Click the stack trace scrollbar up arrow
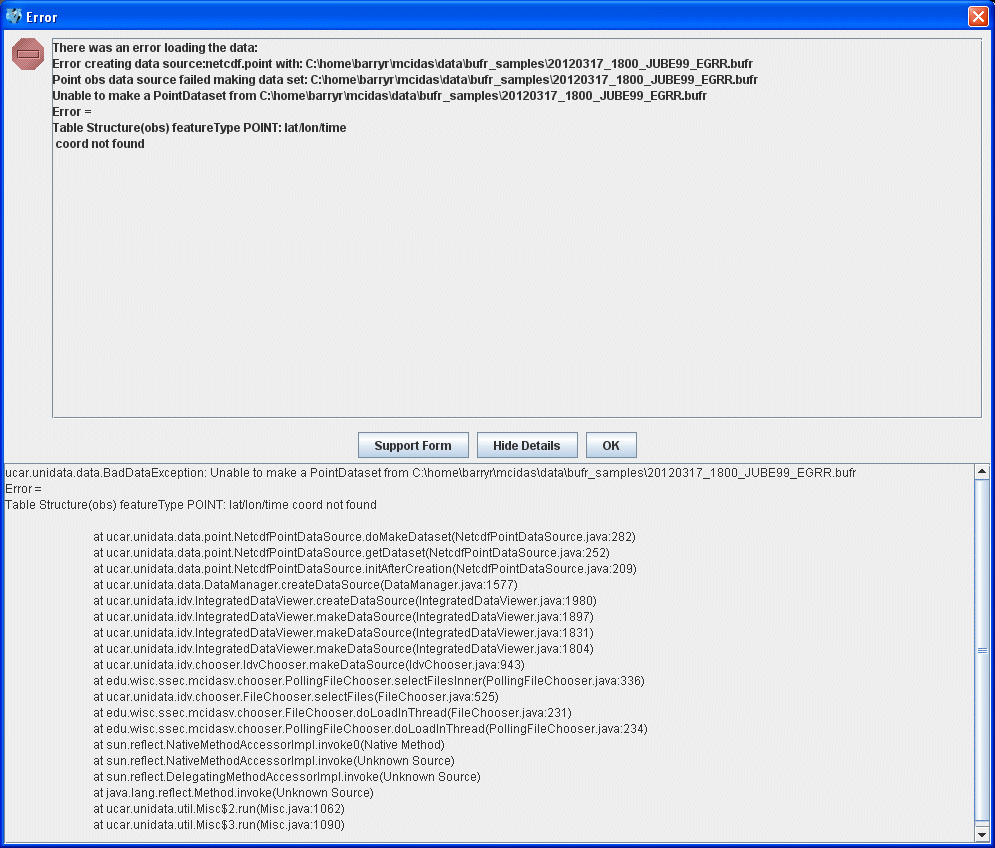 pyautogui.click(x=982, y=473)
